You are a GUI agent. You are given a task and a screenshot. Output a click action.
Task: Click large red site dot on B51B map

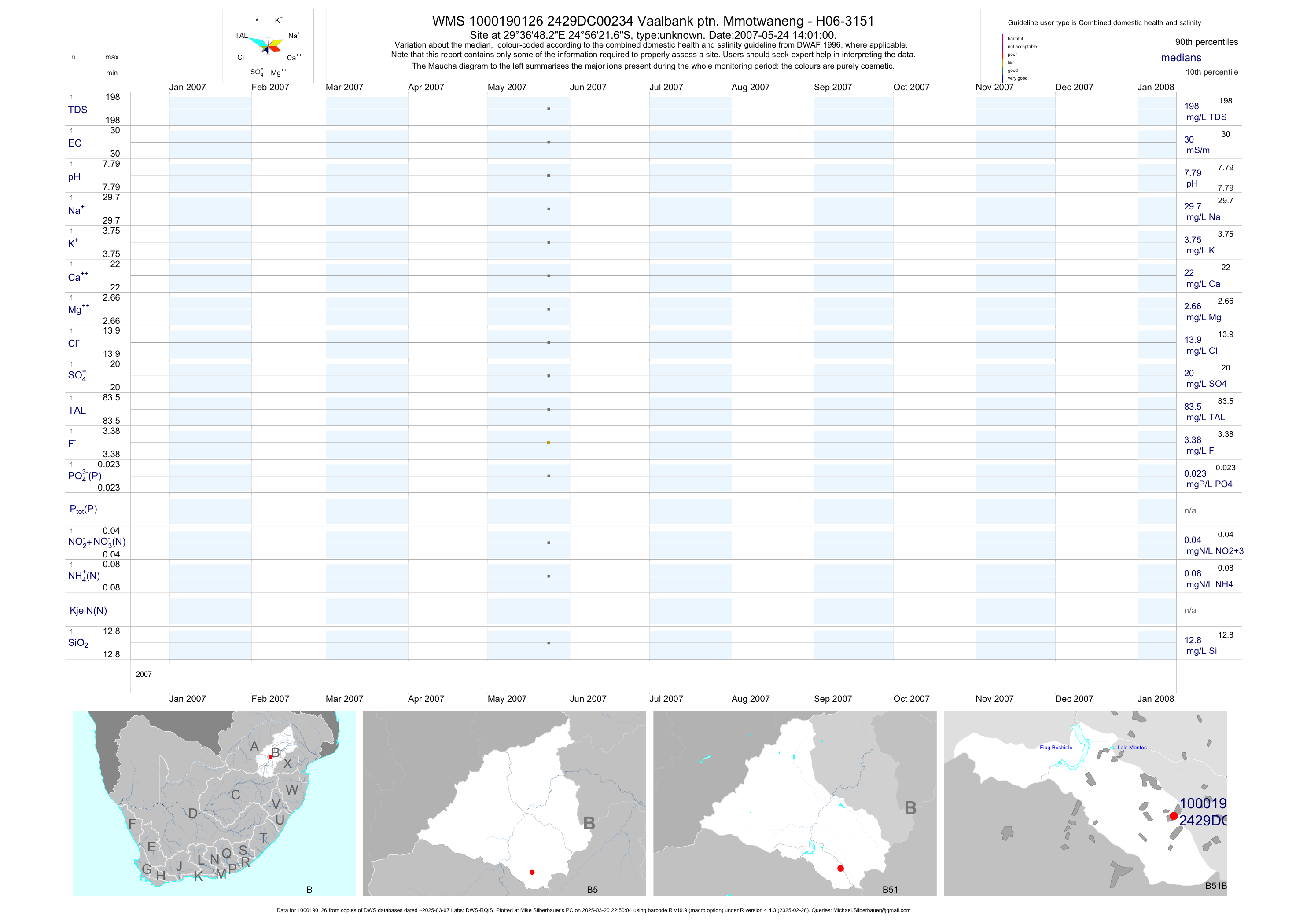pyautogui.click(x=1173, y=816)
